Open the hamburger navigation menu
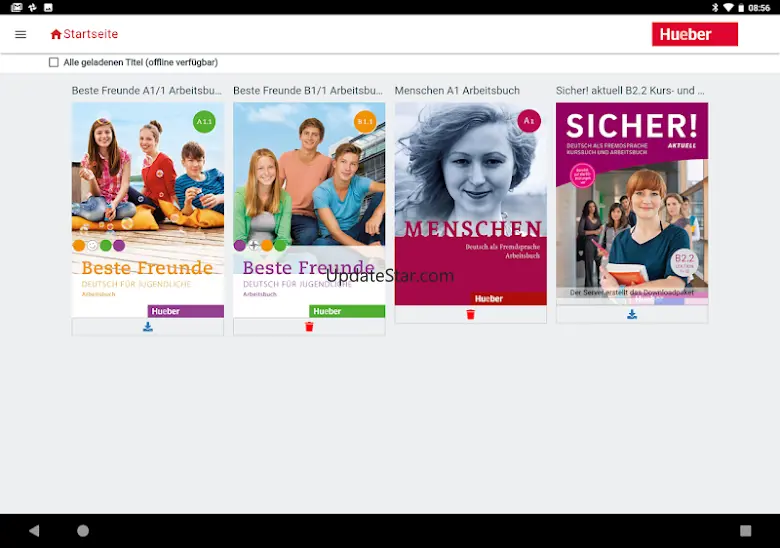Viewport: 780px width, 548px height. (20, 34)
